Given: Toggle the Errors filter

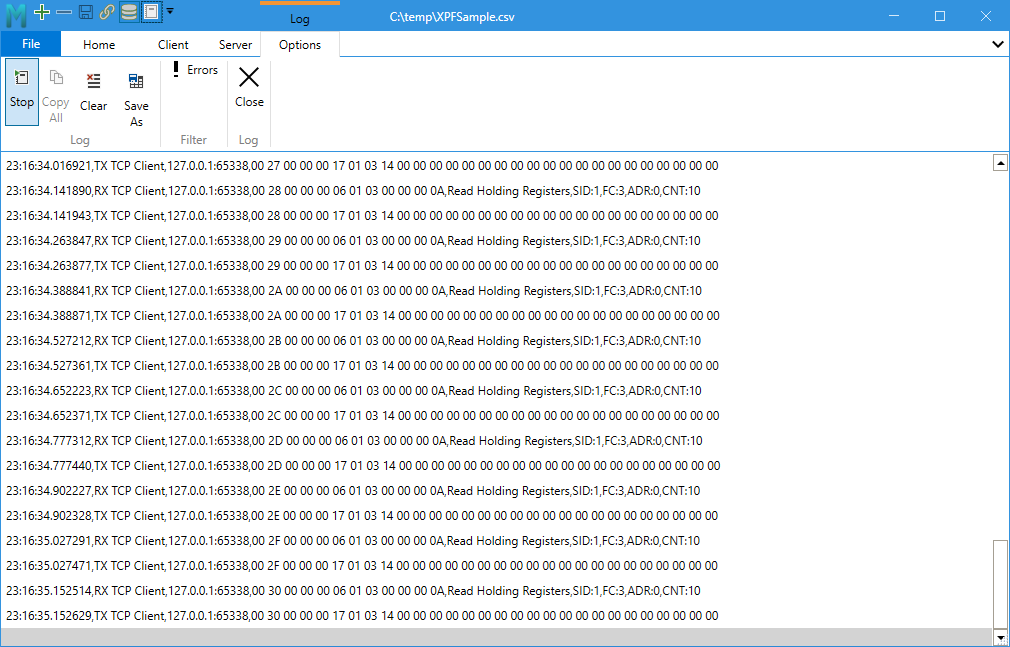Looking at the screenshot, I should click(195, 70).
